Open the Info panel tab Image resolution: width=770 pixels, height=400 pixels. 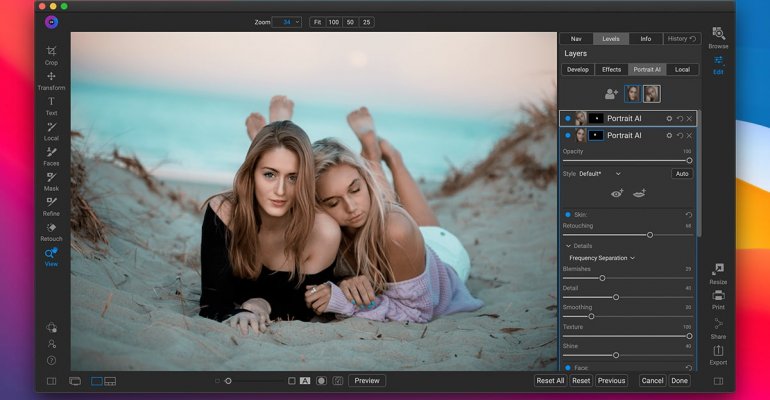(645, 39)
